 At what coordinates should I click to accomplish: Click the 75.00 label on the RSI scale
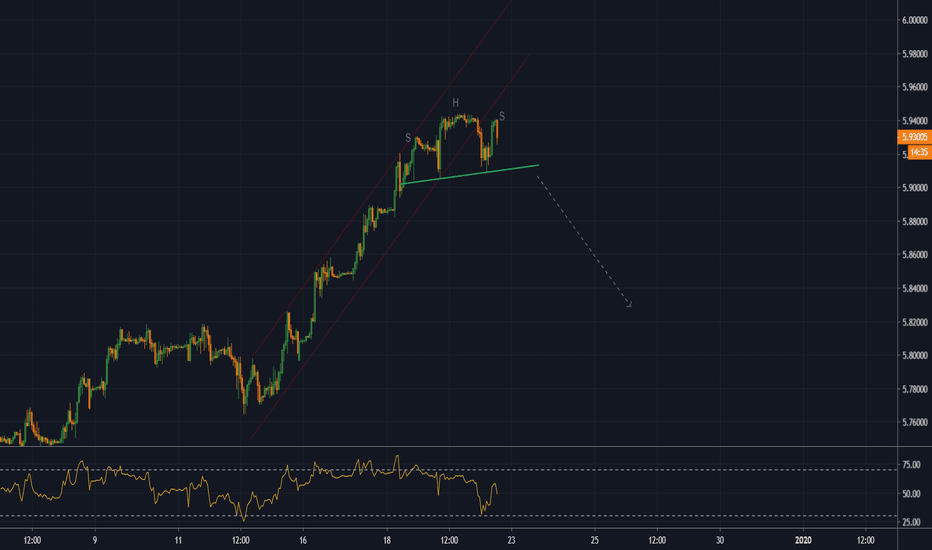911,465
